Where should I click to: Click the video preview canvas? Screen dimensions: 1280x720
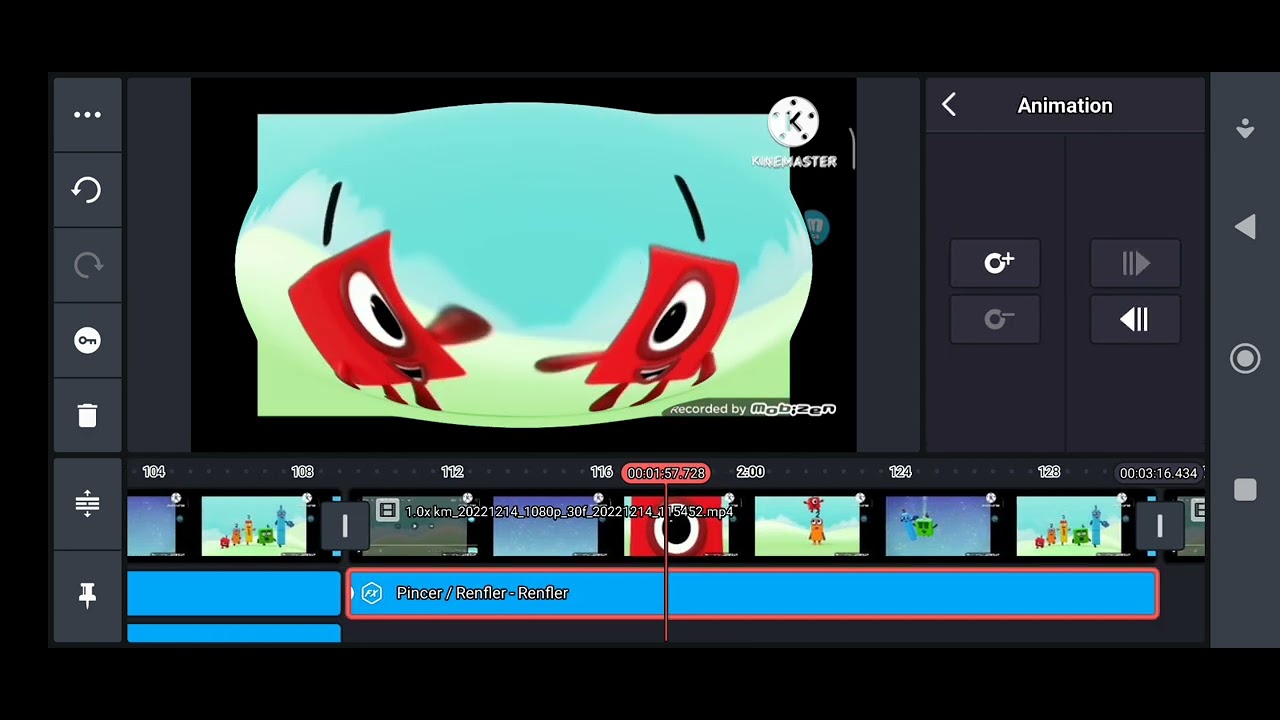tap(524, 265)
